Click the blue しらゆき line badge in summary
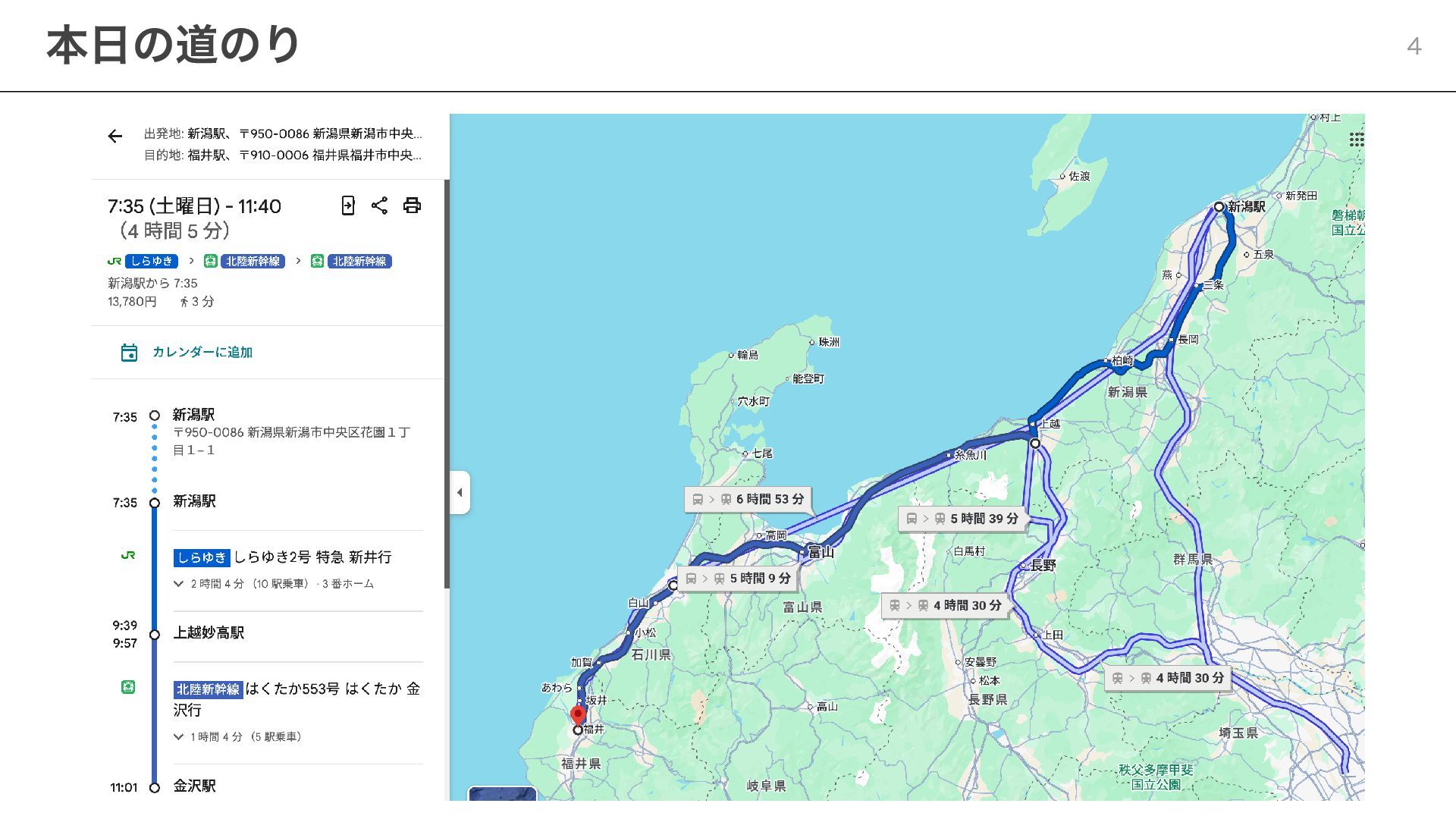1456x819 pixels. [x=152, y=261]
